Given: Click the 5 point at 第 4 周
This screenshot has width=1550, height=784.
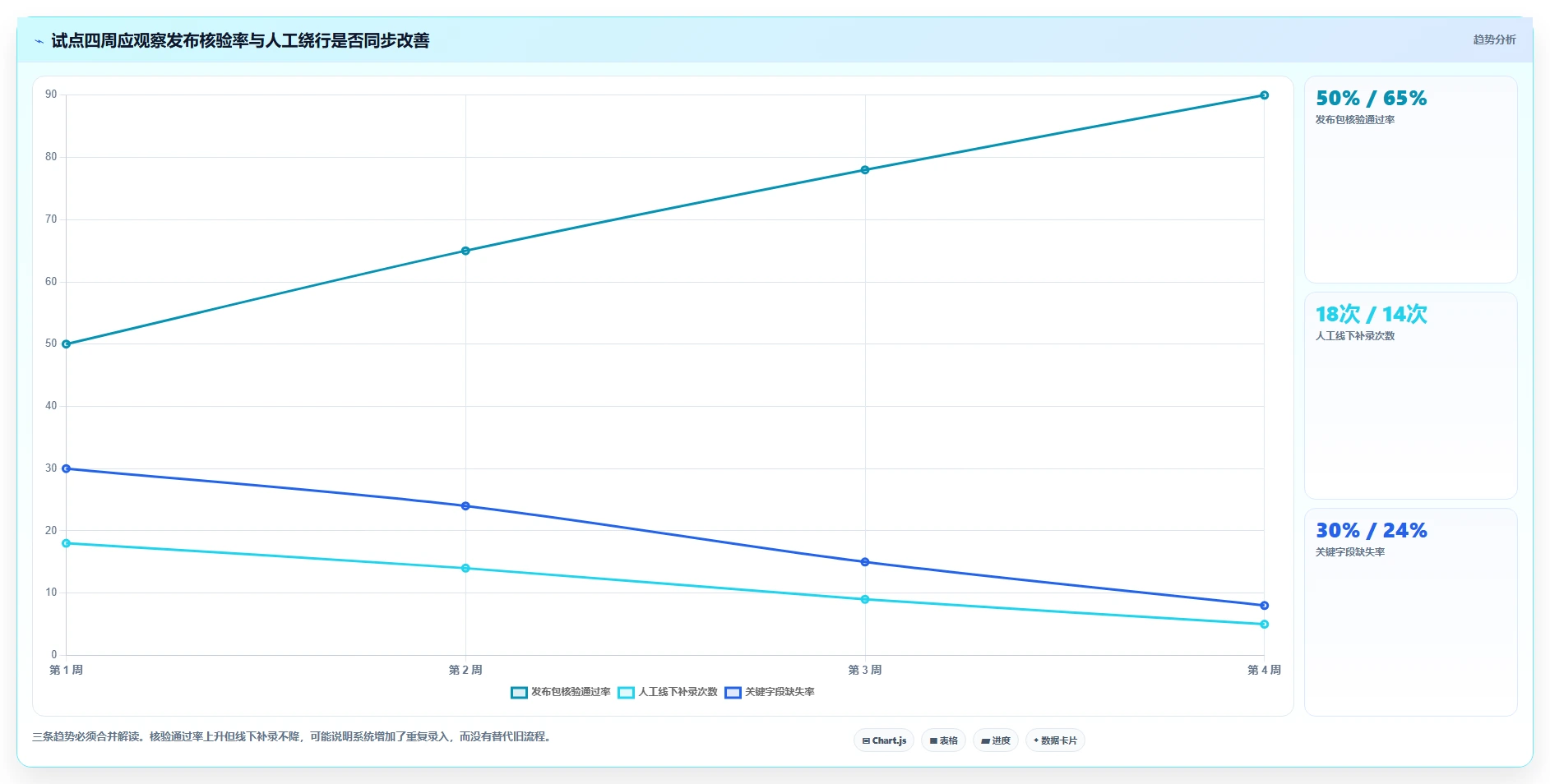Looking at the screenshot, I should [1264, 625].
